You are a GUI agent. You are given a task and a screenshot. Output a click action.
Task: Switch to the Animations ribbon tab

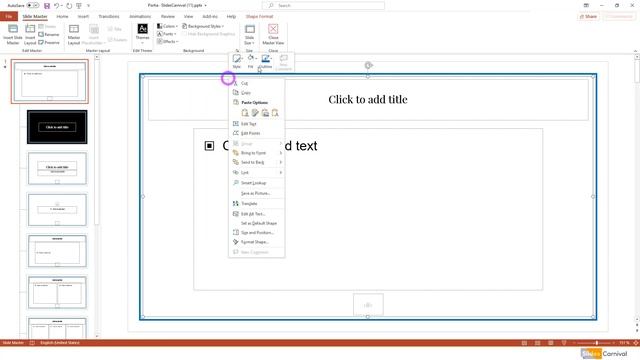pos(140,16)
